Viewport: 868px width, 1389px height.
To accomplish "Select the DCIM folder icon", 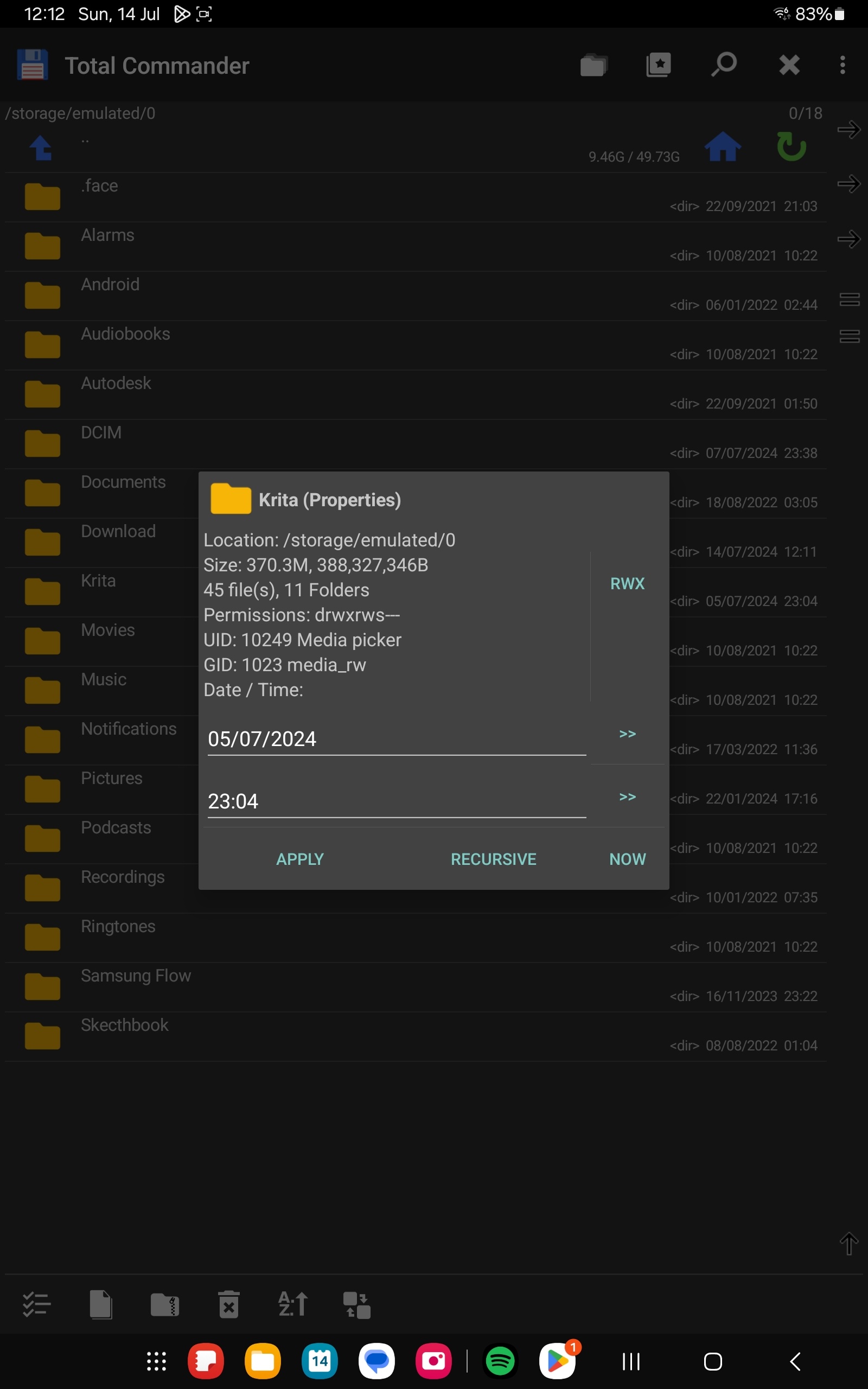I will click(42, 444).
